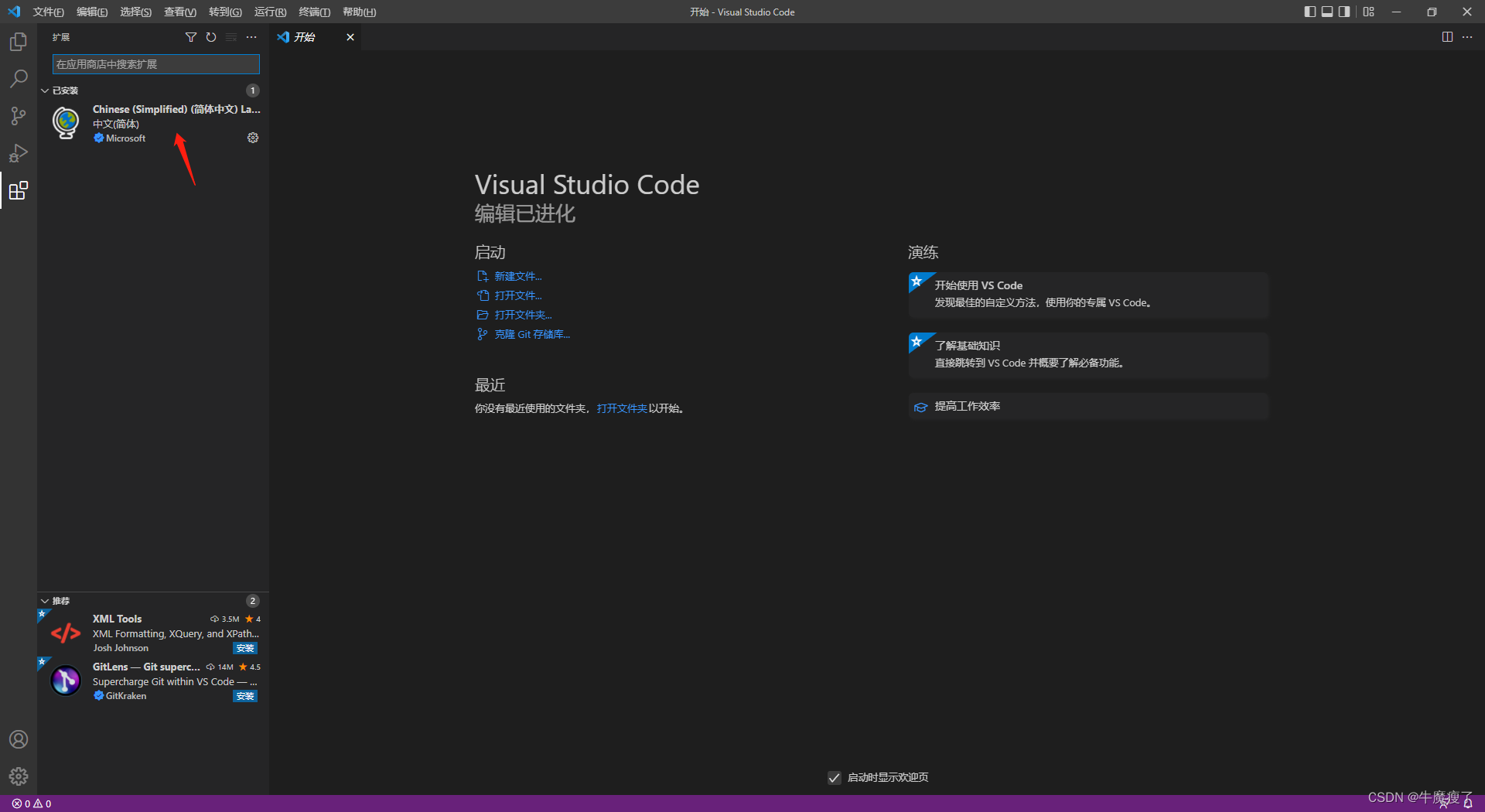Click errors and warnings status bar indicator
This screenshot has width=1485, height=812.
coord(32,803)
